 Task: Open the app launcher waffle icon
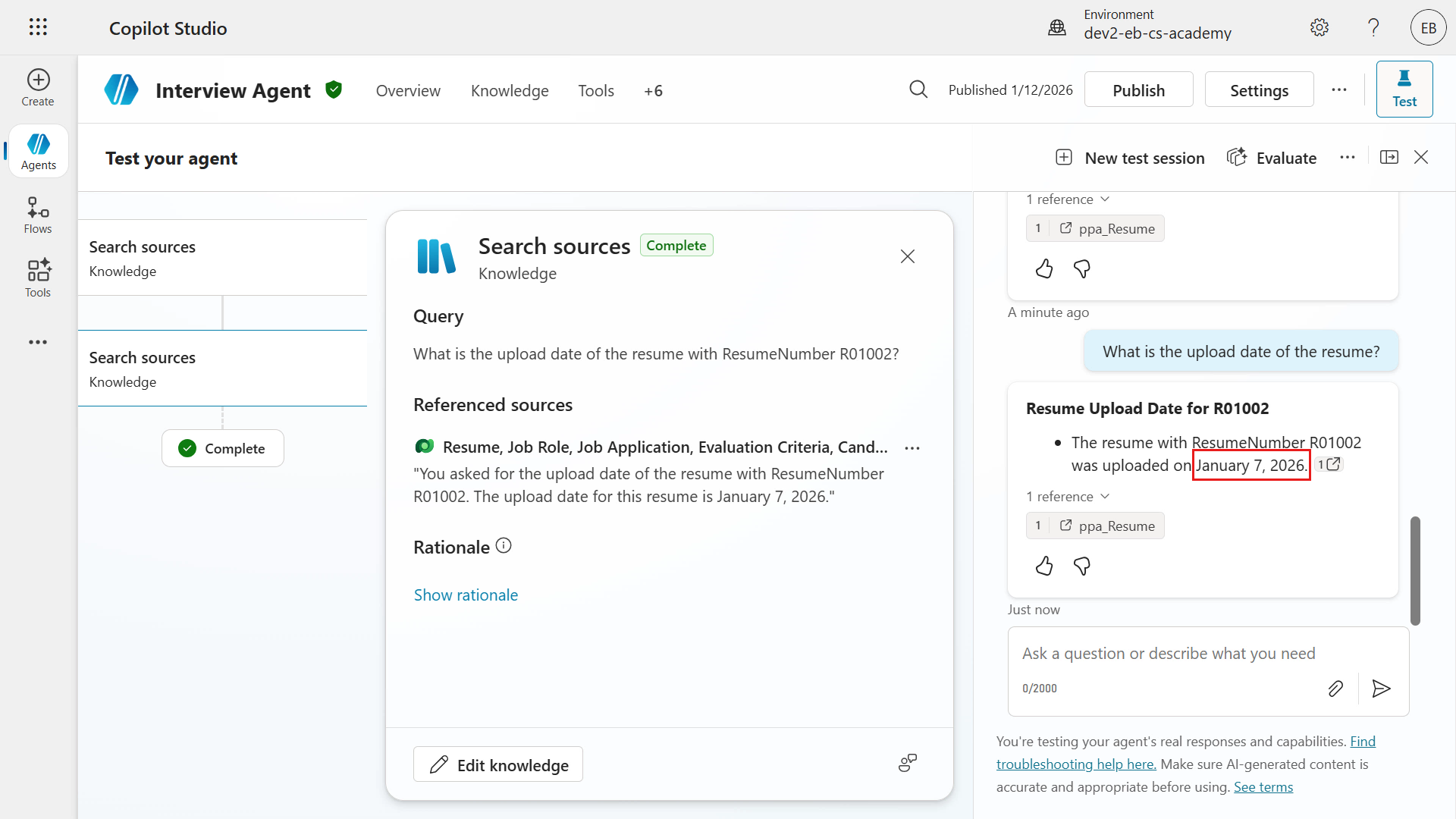tap(38, 27)
